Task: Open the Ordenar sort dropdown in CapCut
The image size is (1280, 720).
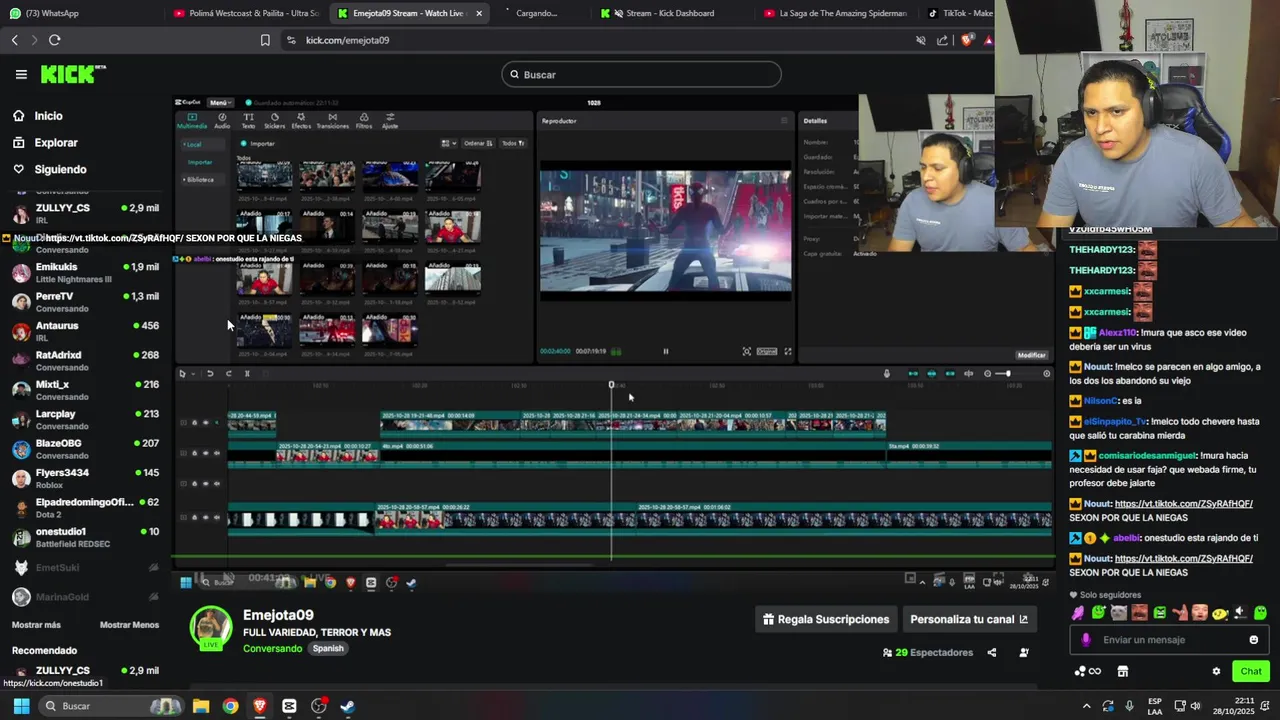Action: 479,143
